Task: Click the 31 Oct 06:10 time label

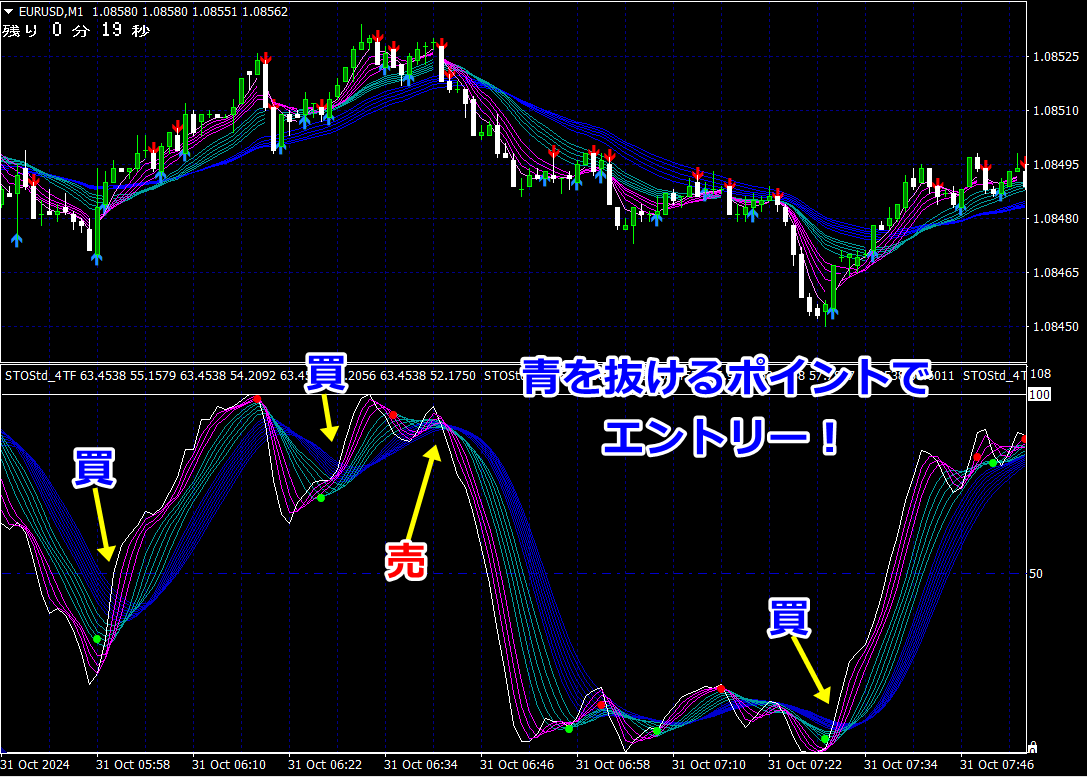Action: pyautogui.click(x=229, y=765)
